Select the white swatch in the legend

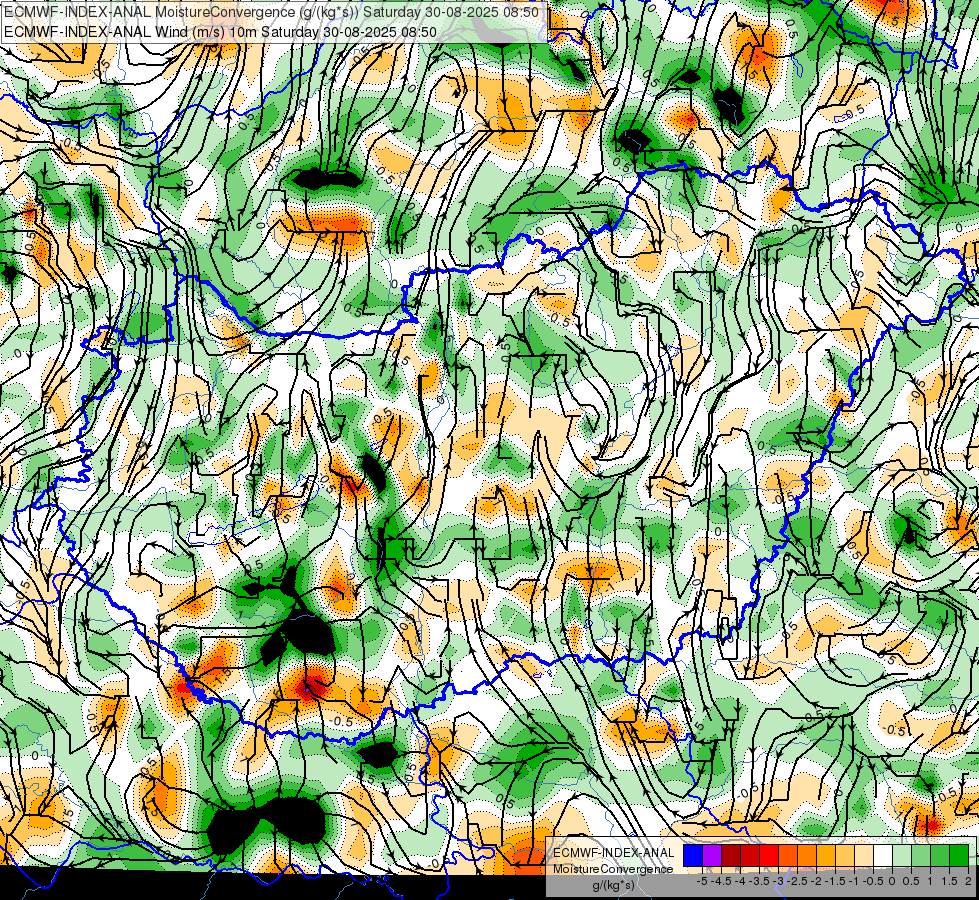click(x=883, y=855)
